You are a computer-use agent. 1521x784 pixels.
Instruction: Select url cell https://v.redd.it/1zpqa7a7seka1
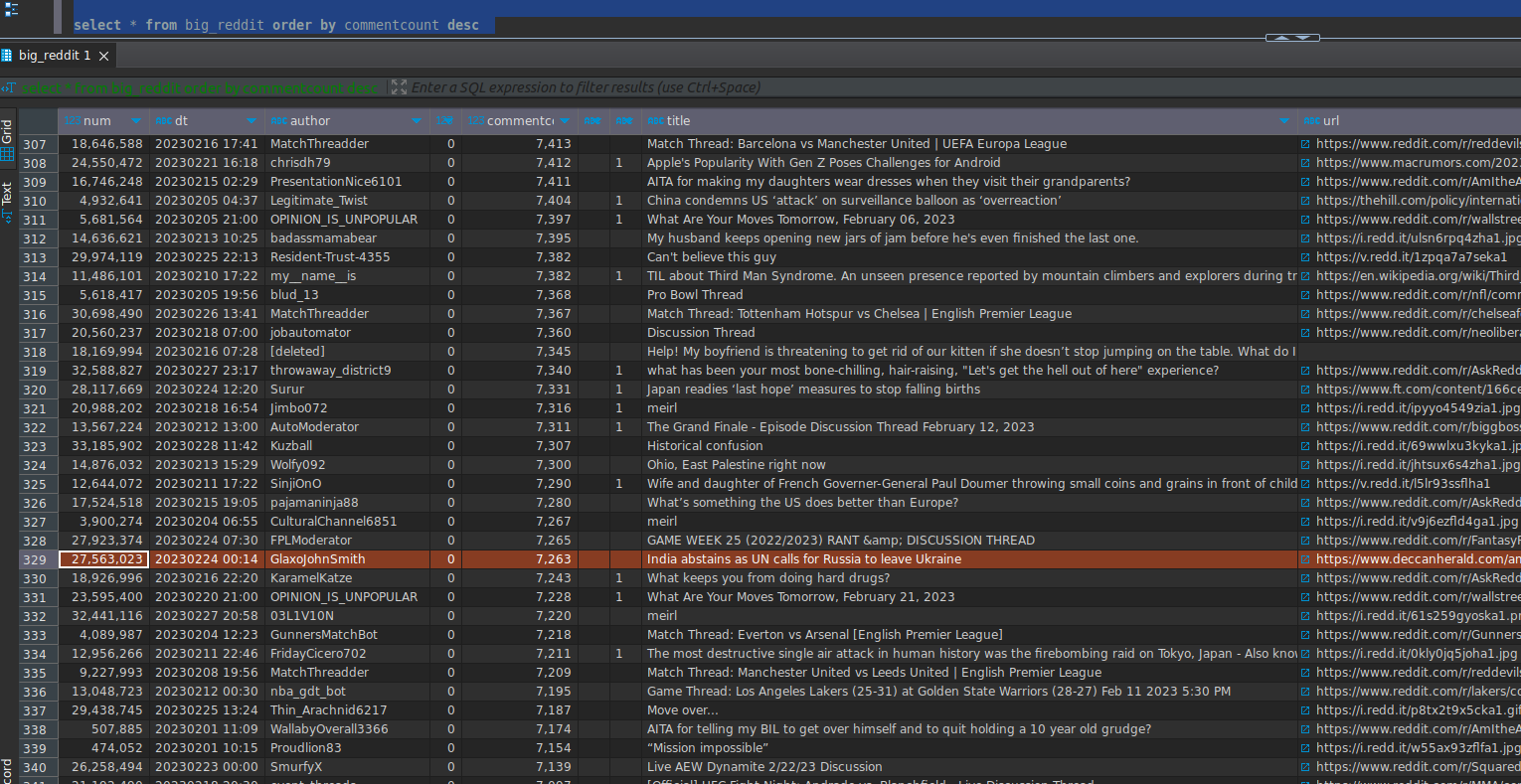pyautogui.click(x=1410, y=257)
